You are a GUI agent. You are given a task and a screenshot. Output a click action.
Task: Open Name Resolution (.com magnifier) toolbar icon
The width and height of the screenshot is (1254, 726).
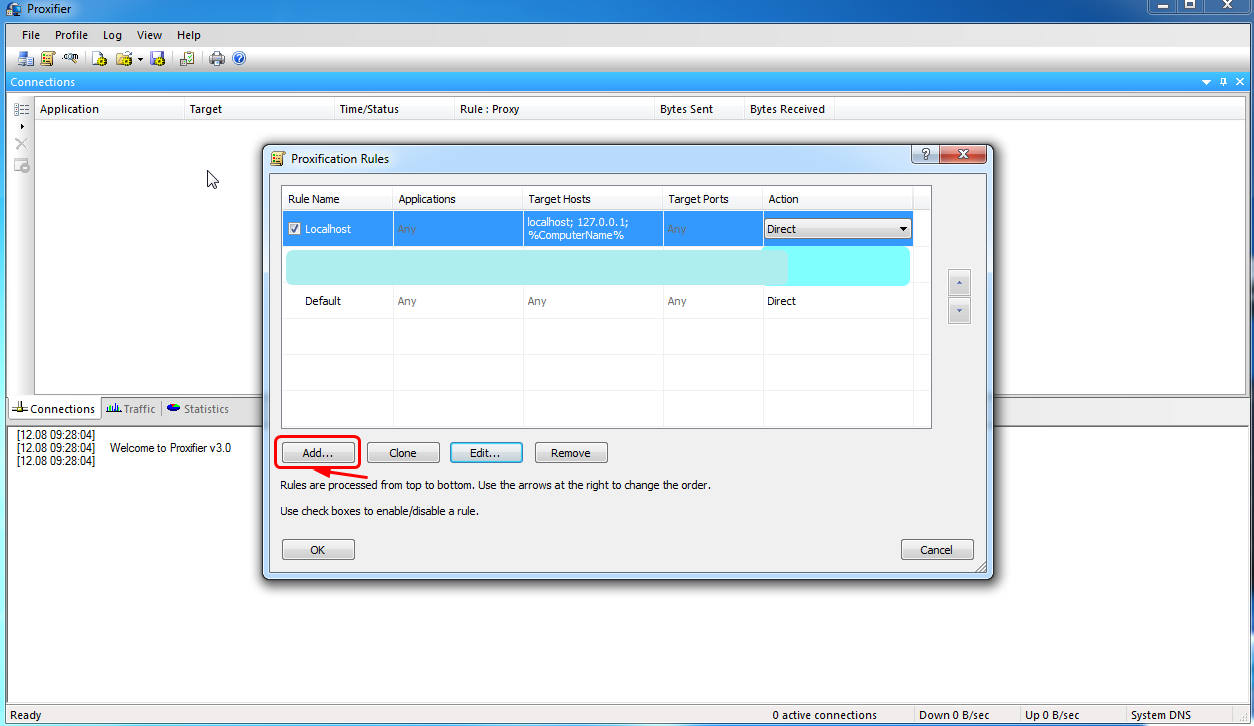click(70, 59)
